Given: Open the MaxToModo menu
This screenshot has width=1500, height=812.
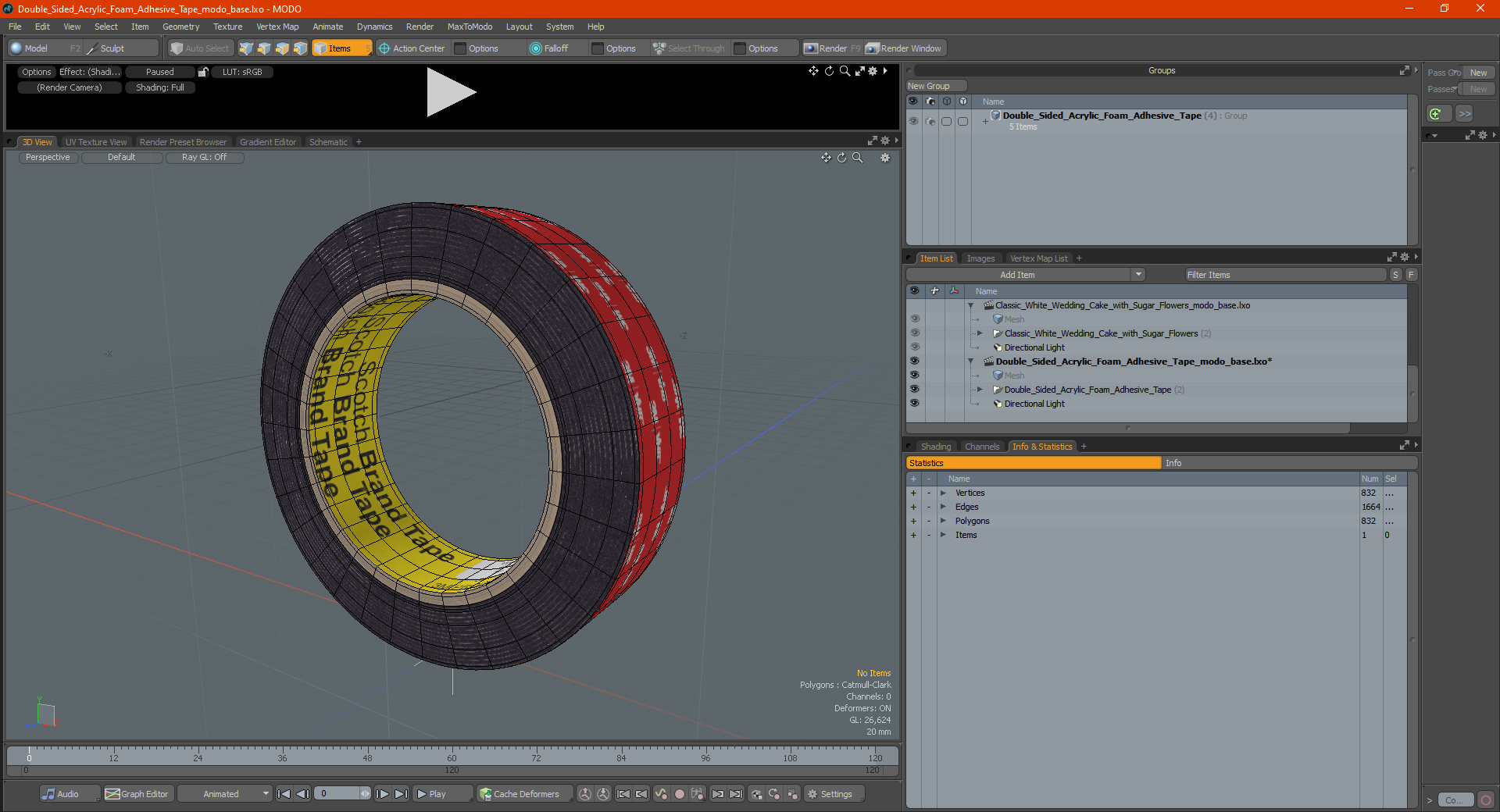Looking at the screenshot, I should [x=470, y=27].
